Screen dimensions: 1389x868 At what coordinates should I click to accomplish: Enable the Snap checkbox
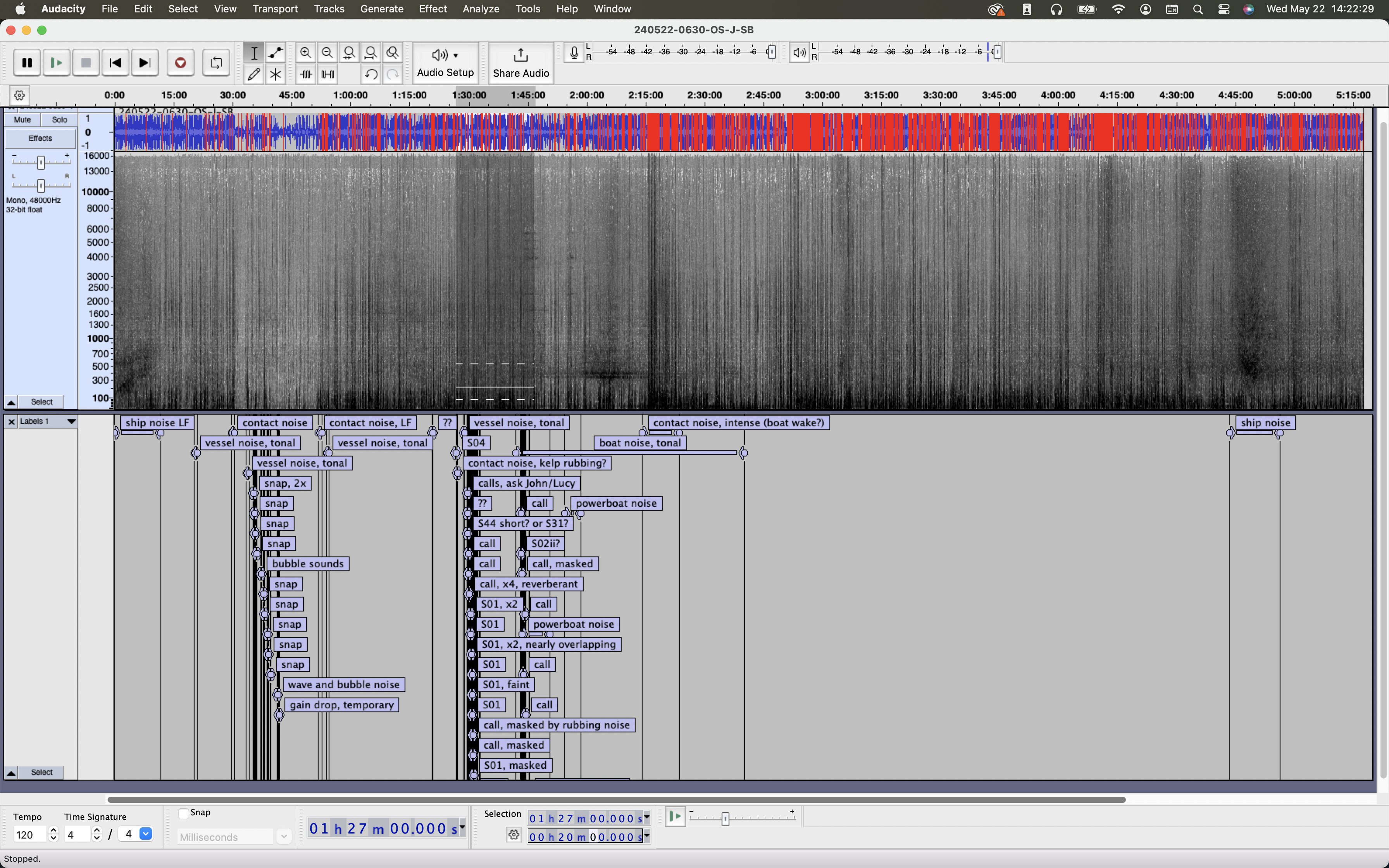coord(184,813)
